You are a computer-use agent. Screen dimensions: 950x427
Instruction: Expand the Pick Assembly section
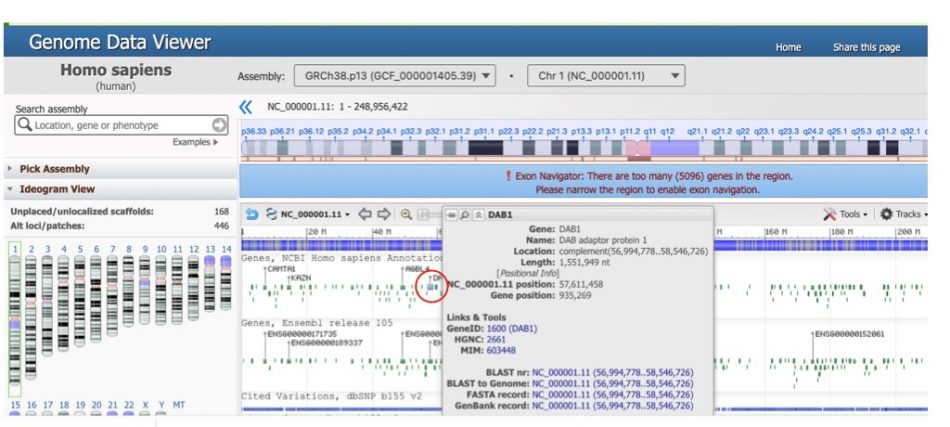(x=55, y=169)
